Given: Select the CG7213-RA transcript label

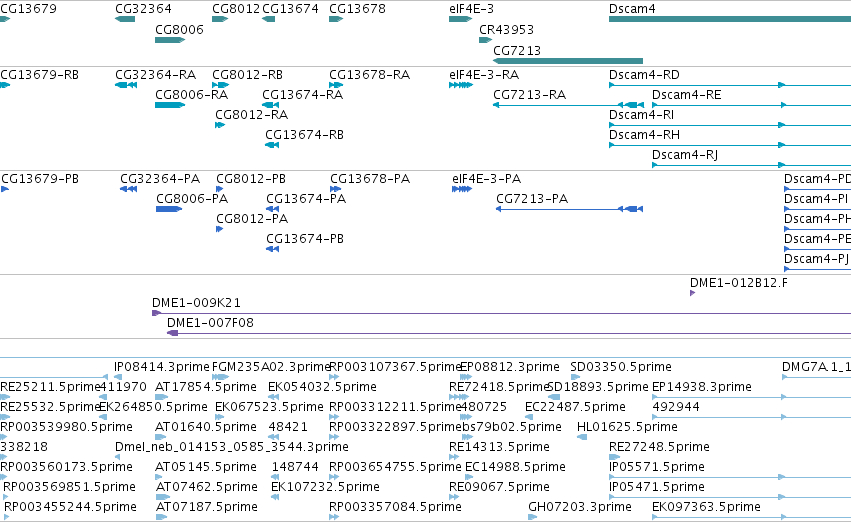Looking at the screenshot, I should pyautogui.click(x=530, y=95).
